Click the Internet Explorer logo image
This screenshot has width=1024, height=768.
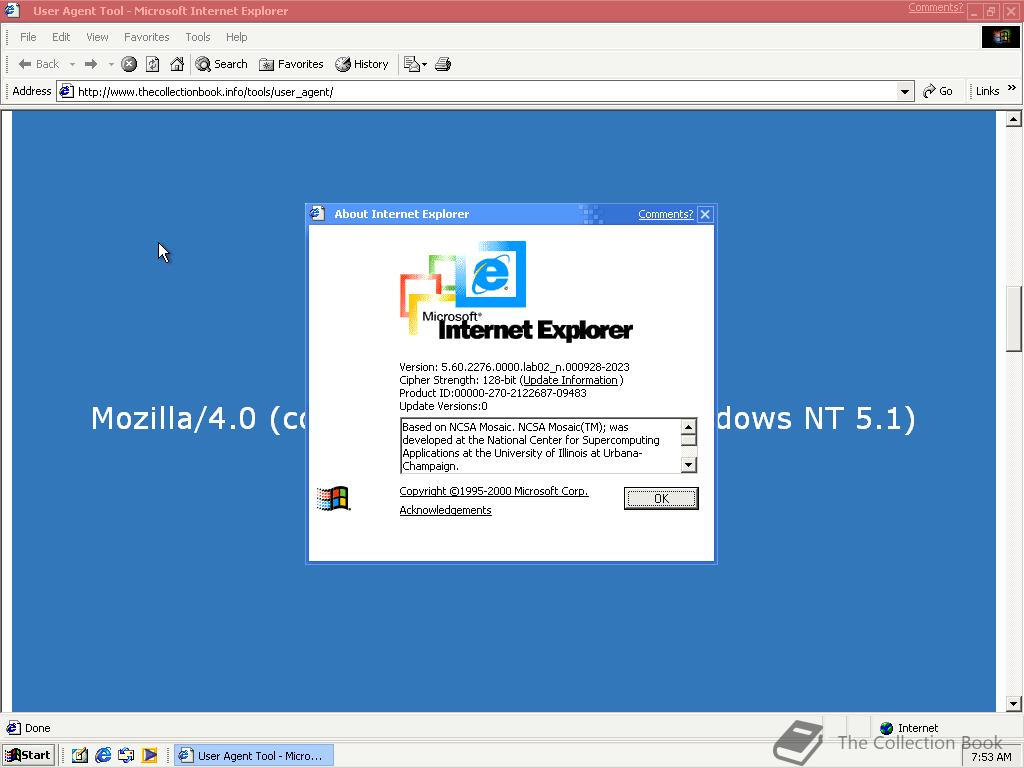click(x=516, y=291)
